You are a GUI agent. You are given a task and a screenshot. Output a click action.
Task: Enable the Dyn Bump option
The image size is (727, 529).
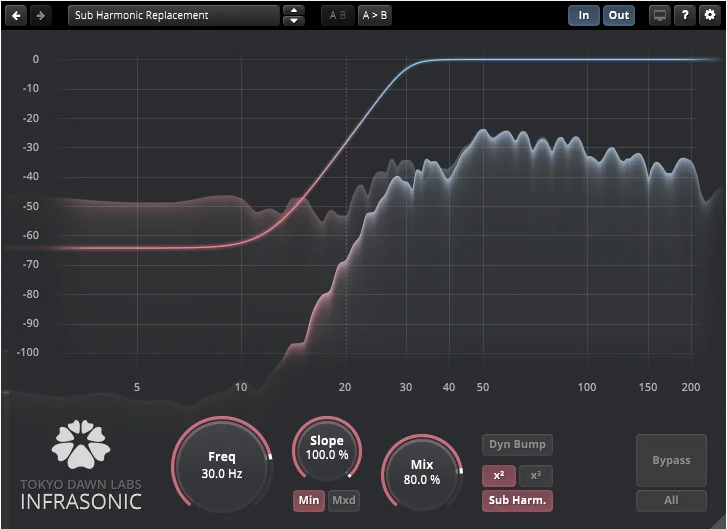[x=517, y=445]
